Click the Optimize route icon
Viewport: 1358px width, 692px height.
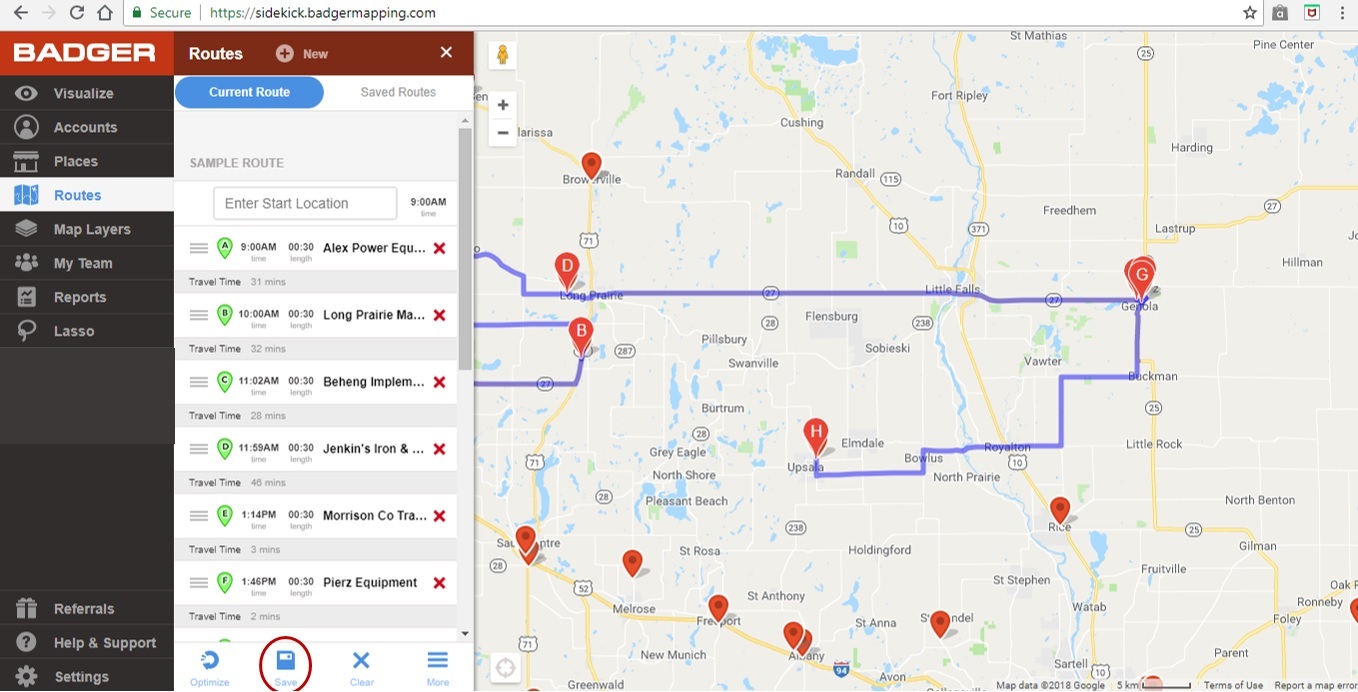(209, 663)
